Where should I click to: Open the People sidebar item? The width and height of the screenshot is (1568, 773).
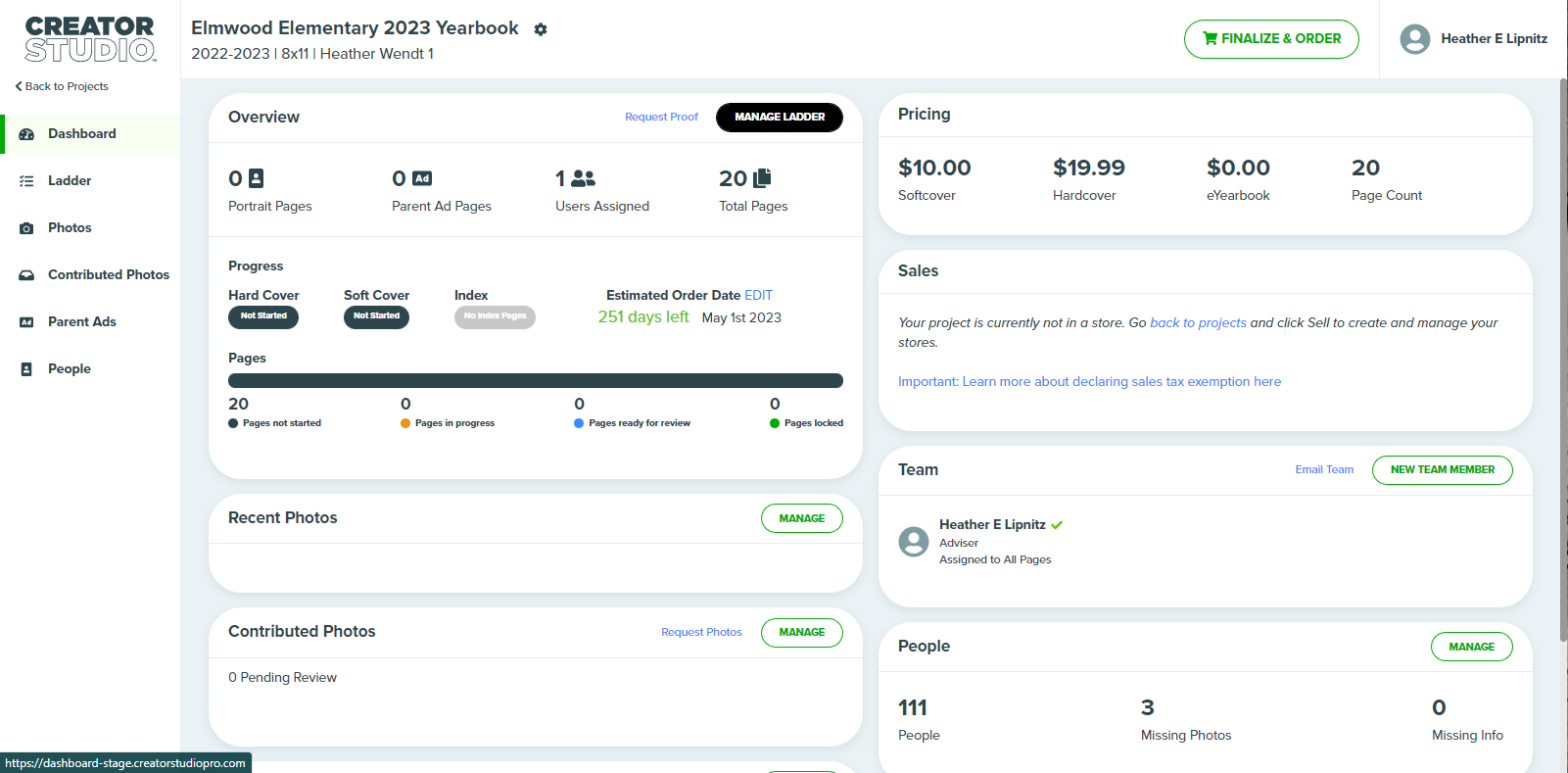point(90,369)
